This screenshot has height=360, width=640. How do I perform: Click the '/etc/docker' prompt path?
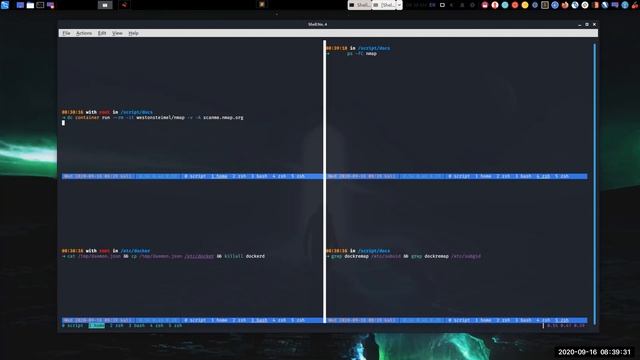pos(135,251)
